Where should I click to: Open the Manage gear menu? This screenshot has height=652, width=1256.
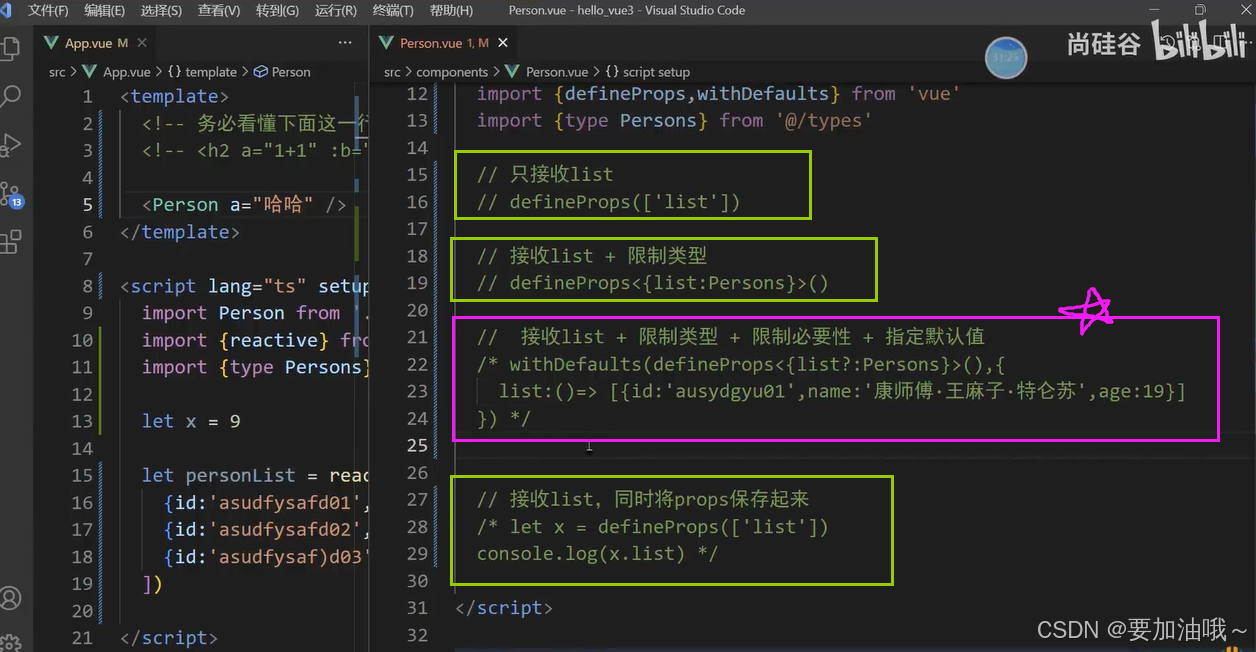[x=10, y=643]
